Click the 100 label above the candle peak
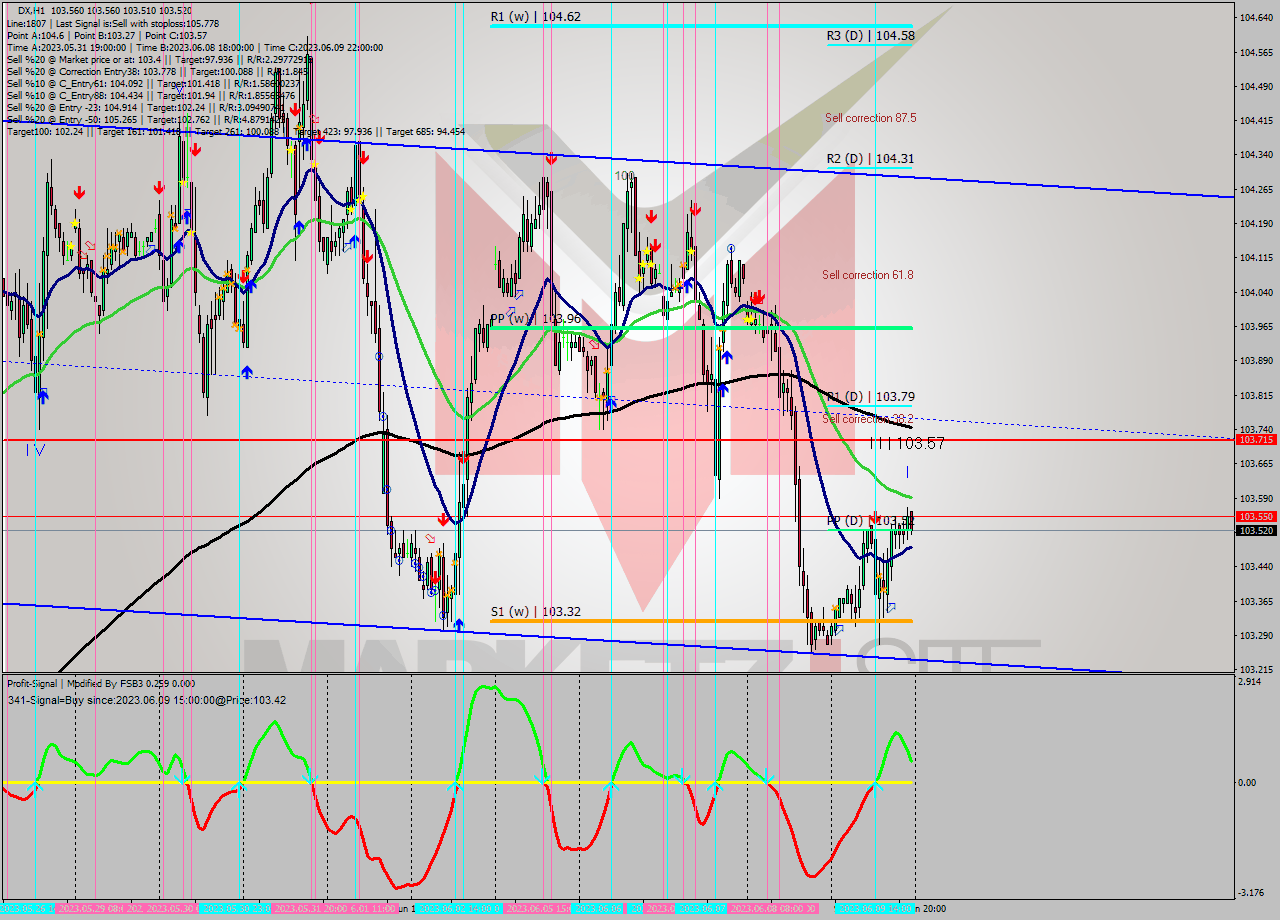The width and height of the screenshot is (1280, 920). (624, 175)
